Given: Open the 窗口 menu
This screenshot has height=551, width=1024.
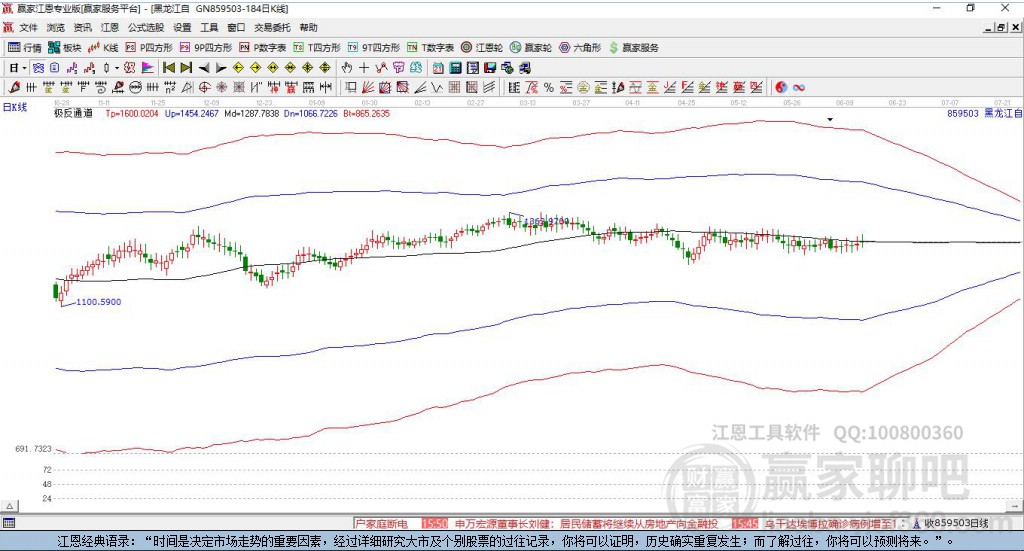Looking at the screenshot, I should pyautogui.click(x=236, y=27).
